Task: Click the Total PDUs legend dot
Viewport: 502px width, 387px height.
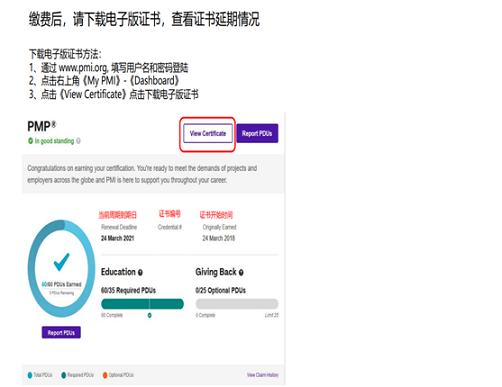Action: (x=30, y=375)
